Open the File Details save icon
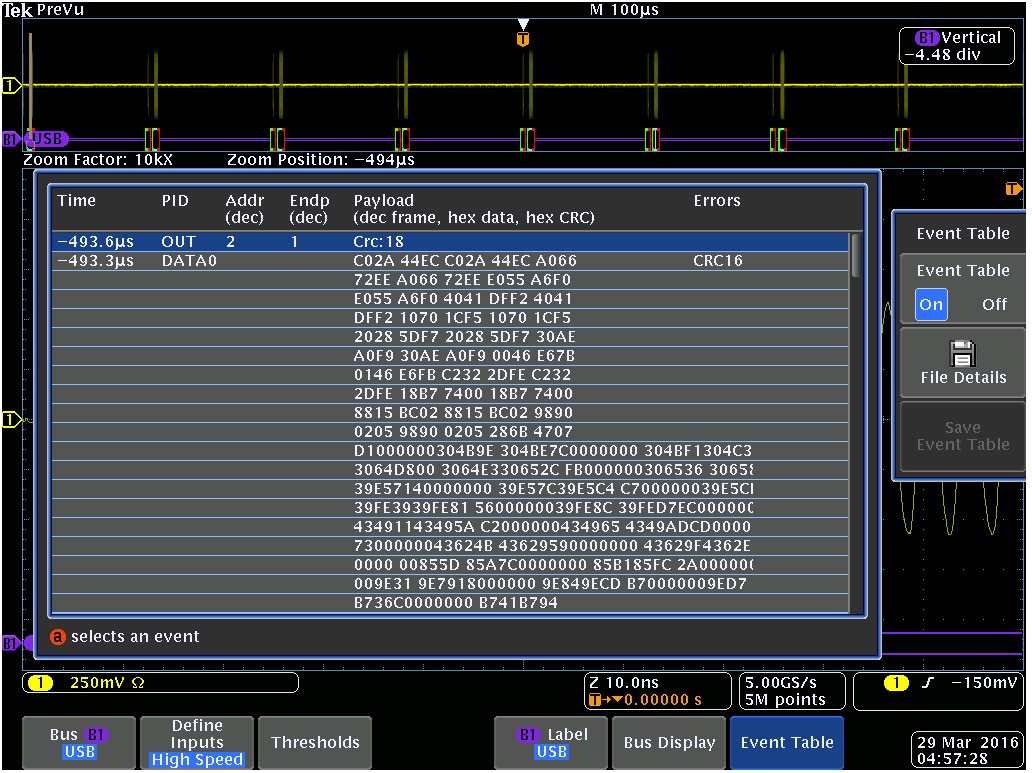Screen dimensions: 1032x773 click(x=962, y=354)
